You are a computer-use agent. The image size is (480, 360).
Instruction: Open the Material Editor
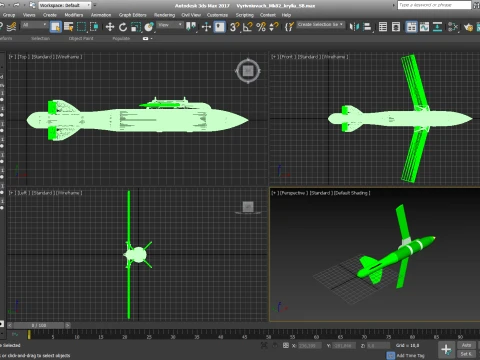pyautogui.click(x=453, y=27)
